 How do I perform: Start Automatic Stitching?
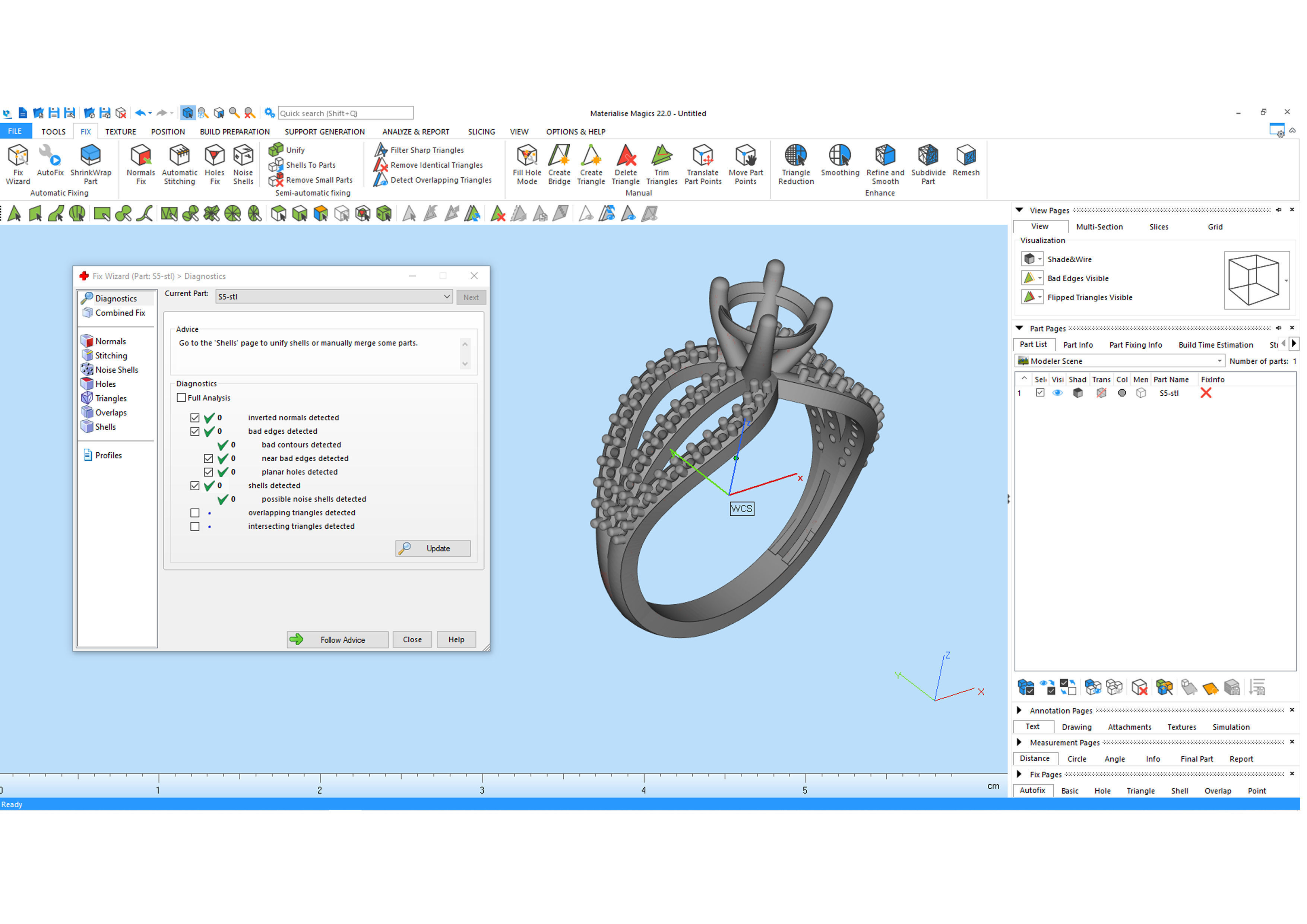[x=179, y=165]
